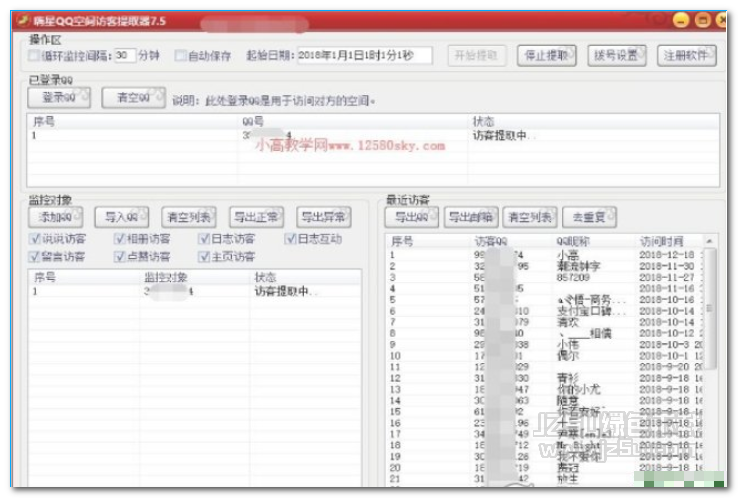
Task: Select visitor row with nickname 你的小尤
Action: pyautogui.click(x=546, y=389)
